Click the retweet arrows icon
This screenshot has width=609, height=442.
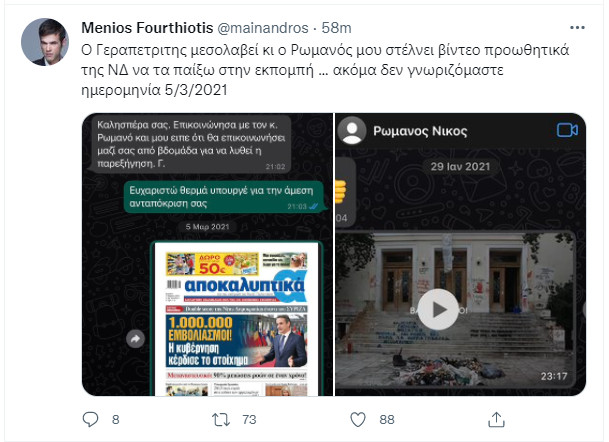pyautogui.click(x=221, y=419)
